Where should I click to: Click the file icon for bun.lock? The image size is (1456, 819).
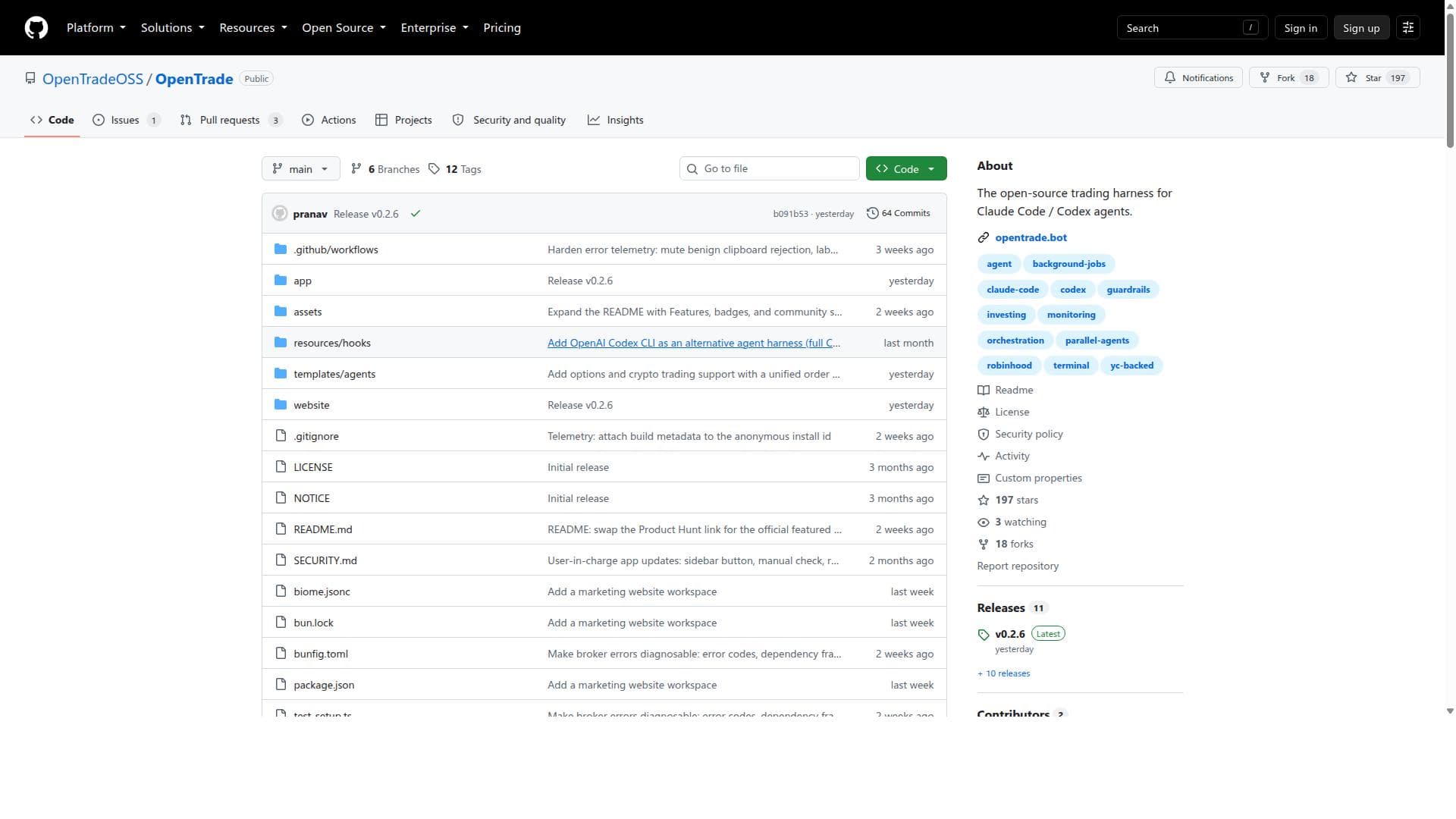point(281,623)
